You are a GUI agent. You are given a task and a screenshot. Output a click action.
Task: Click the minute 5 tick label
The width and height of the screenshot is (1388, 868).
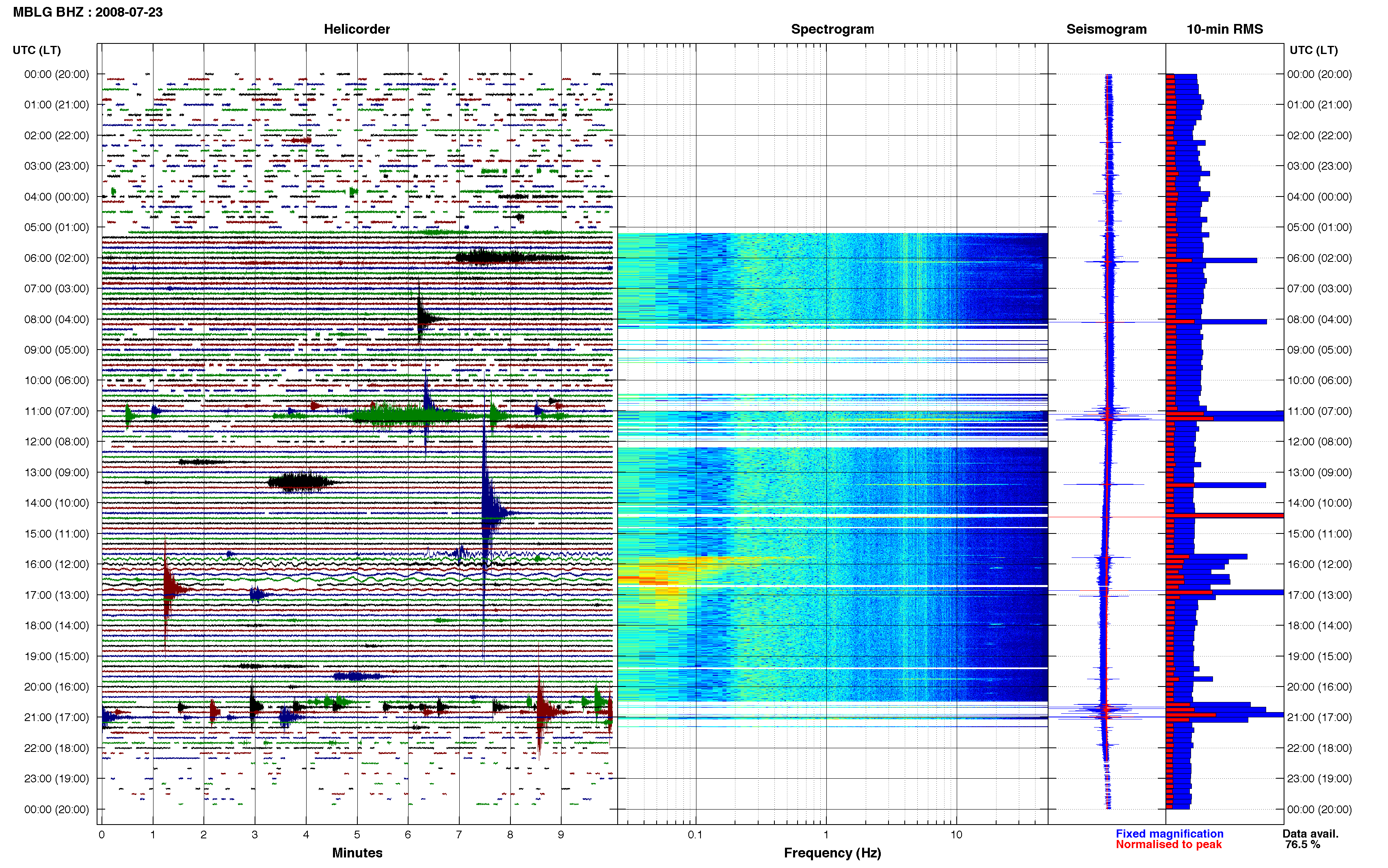tap(357, 834)
